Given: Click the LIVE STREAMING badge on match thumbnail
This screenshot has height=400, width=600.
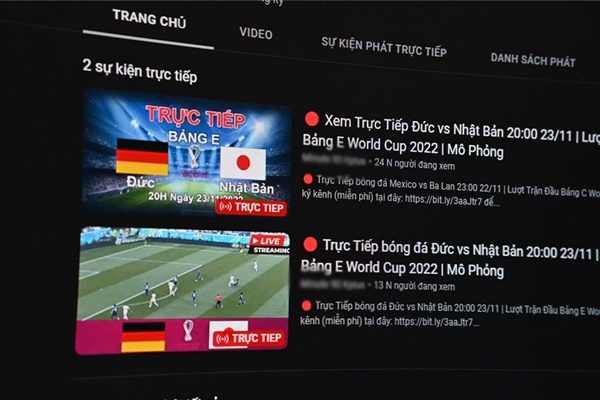Looking at the screenshot, I should point(269,245).
